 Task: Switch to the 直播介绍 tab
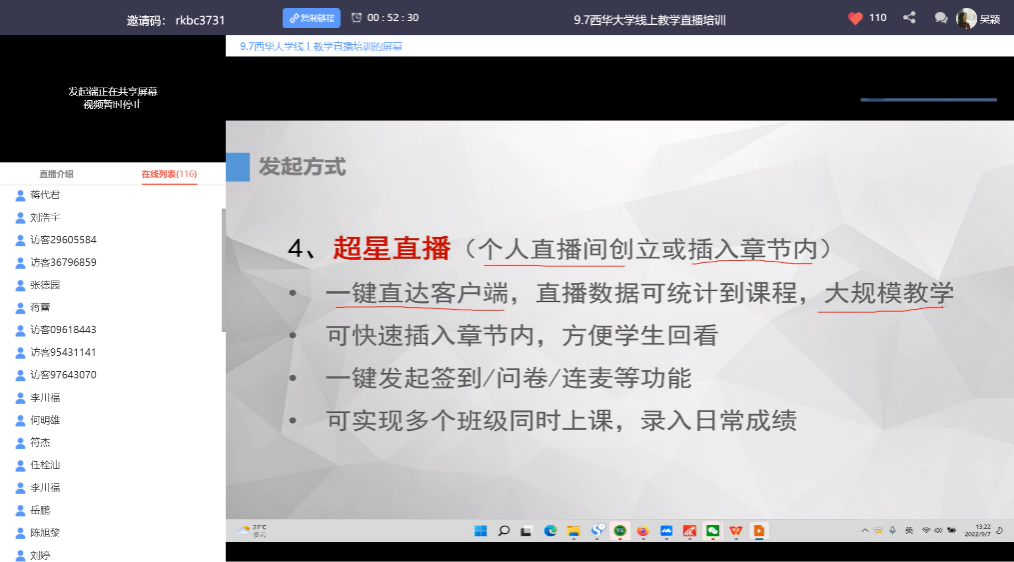pos(56,174)
